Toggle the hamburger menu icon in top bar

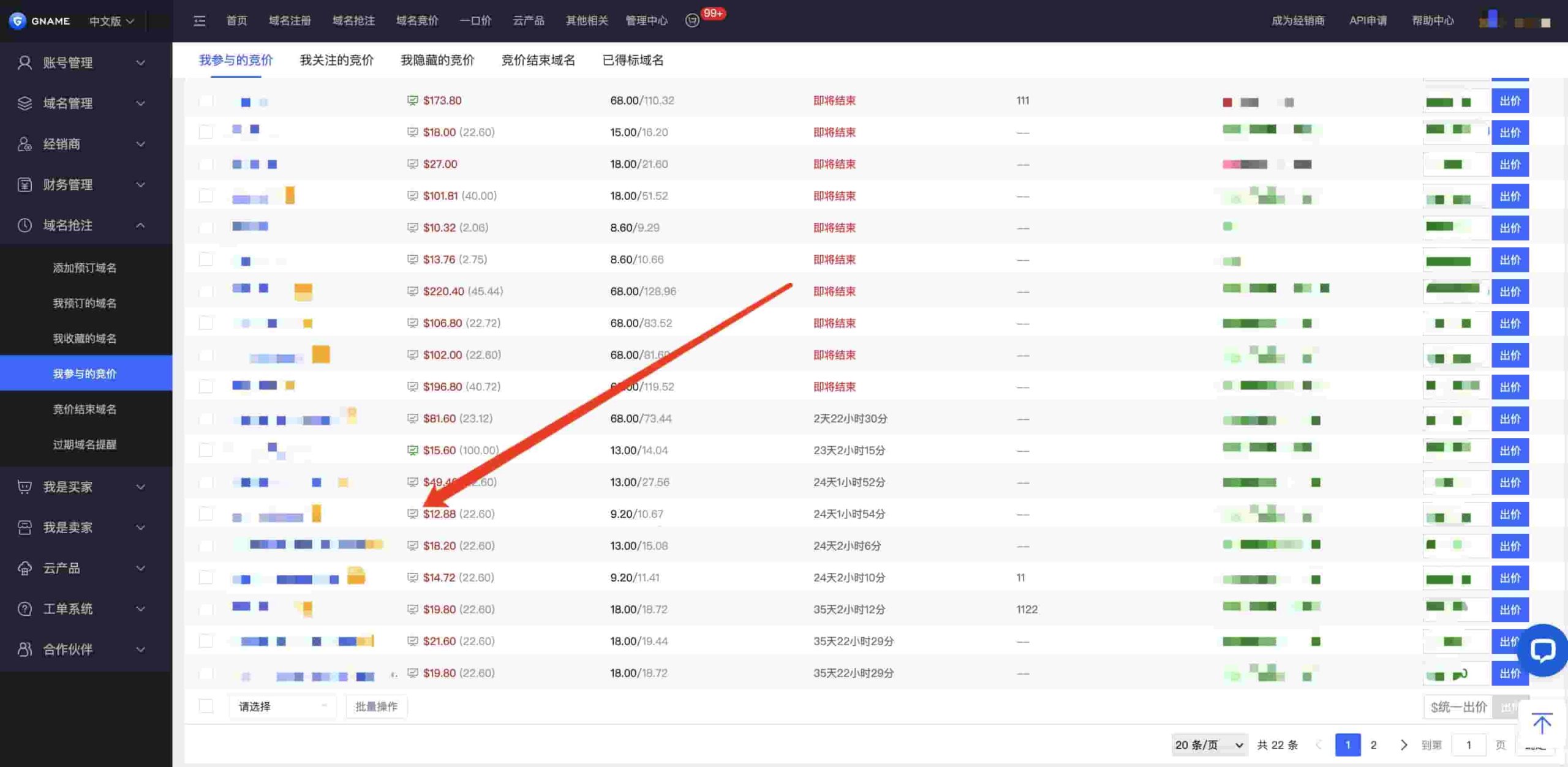coord(200,21)
